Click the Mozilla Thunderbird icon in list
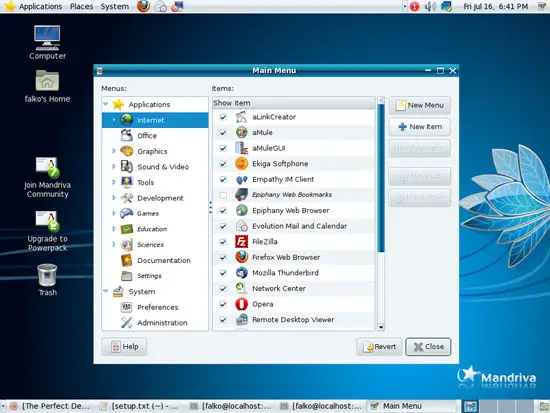 pos(241,273)
